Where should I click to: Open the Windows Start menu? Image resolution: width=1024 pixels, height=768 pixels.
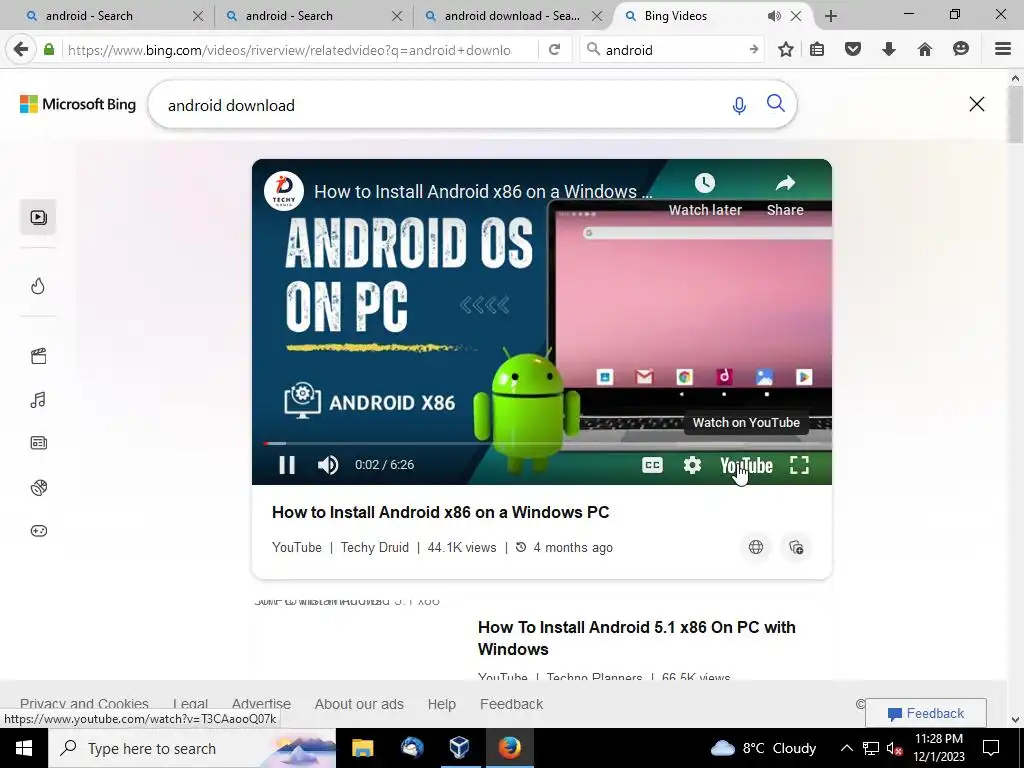[24, 748]
